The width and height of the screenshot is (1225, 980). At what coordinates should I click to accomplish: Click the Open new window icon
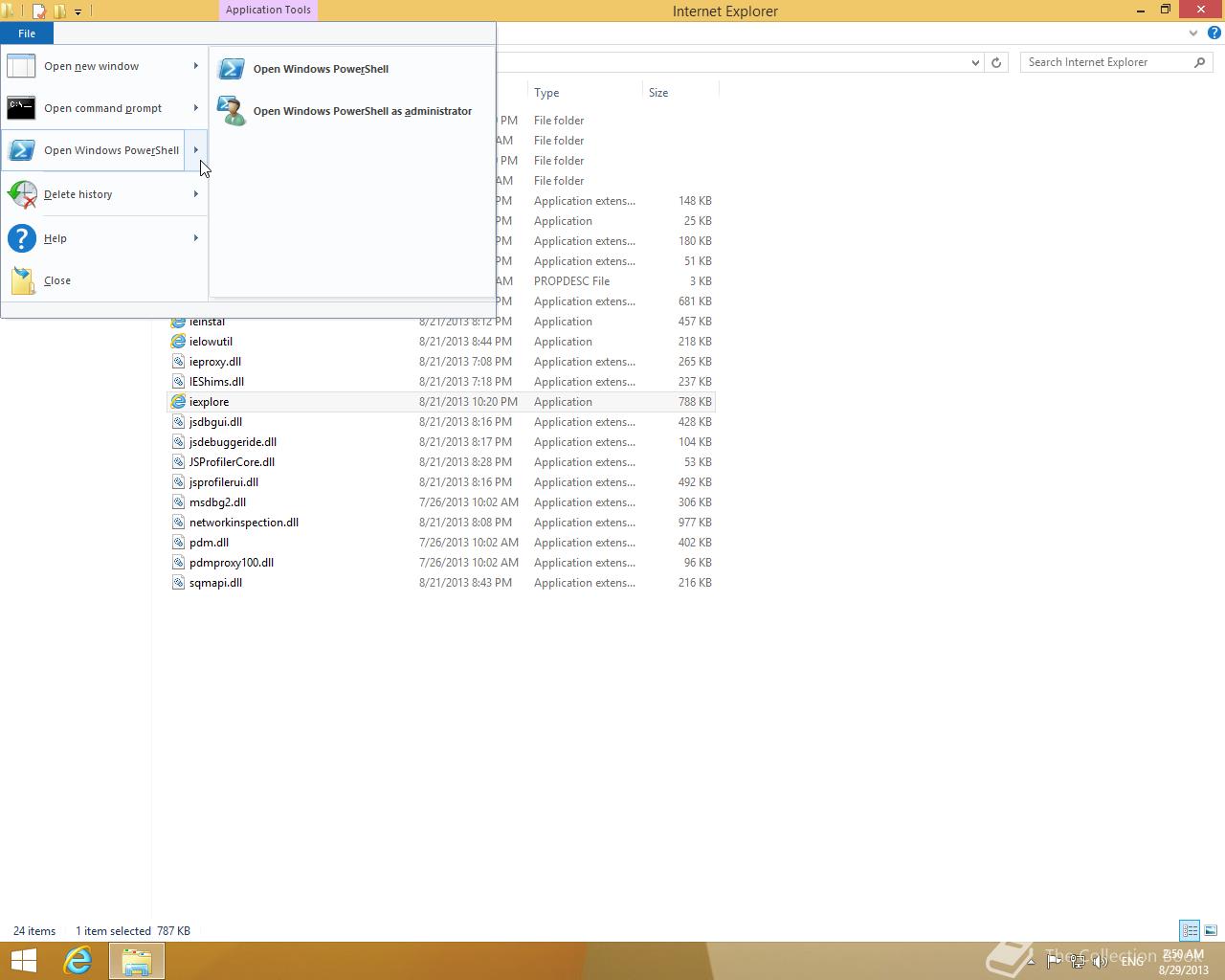(21, 66)
